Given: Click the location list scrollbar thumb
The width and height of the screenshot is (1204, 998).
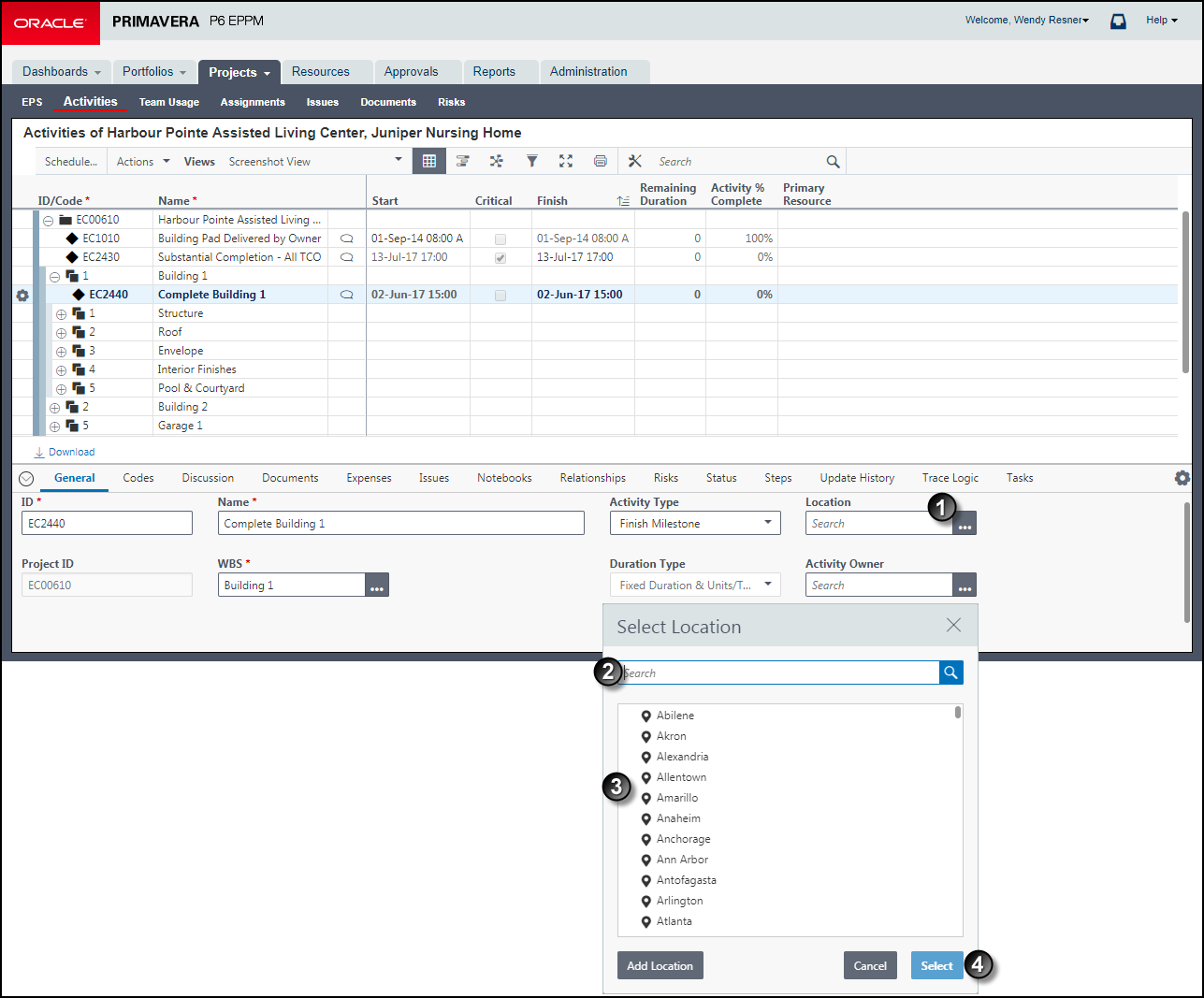Looking at the screenshot, I should click(x=958, y=713).
